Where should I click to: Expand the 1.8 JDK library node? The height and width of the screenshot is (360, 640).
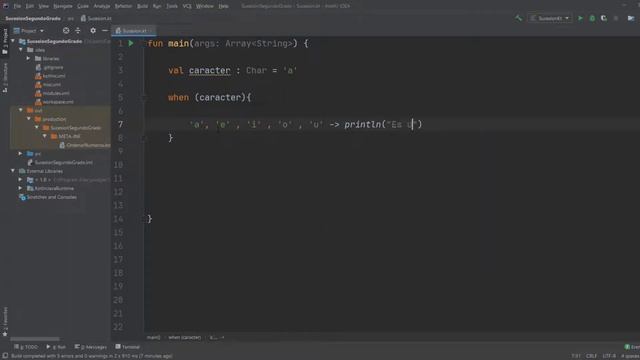pos(21,180)
